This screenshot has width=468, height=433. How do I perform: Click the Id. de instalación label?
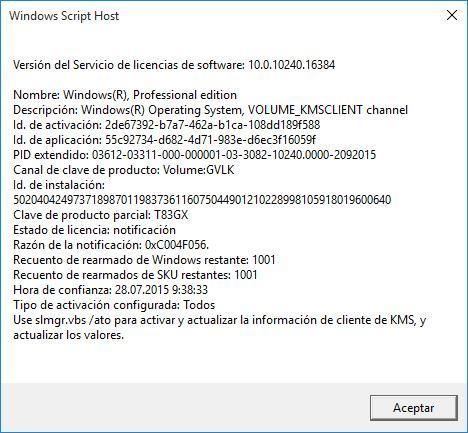click(59, 185)
